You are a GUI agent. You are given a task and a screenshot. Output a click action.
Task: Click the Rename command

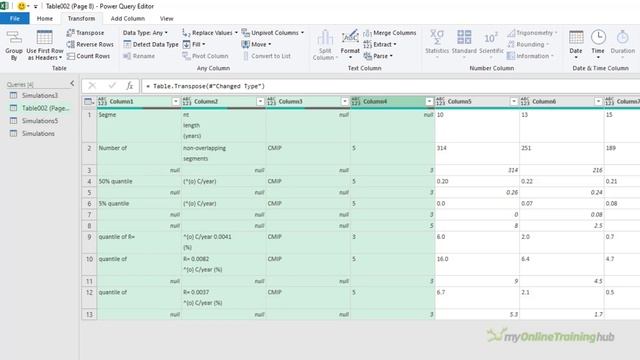[139, 56]
